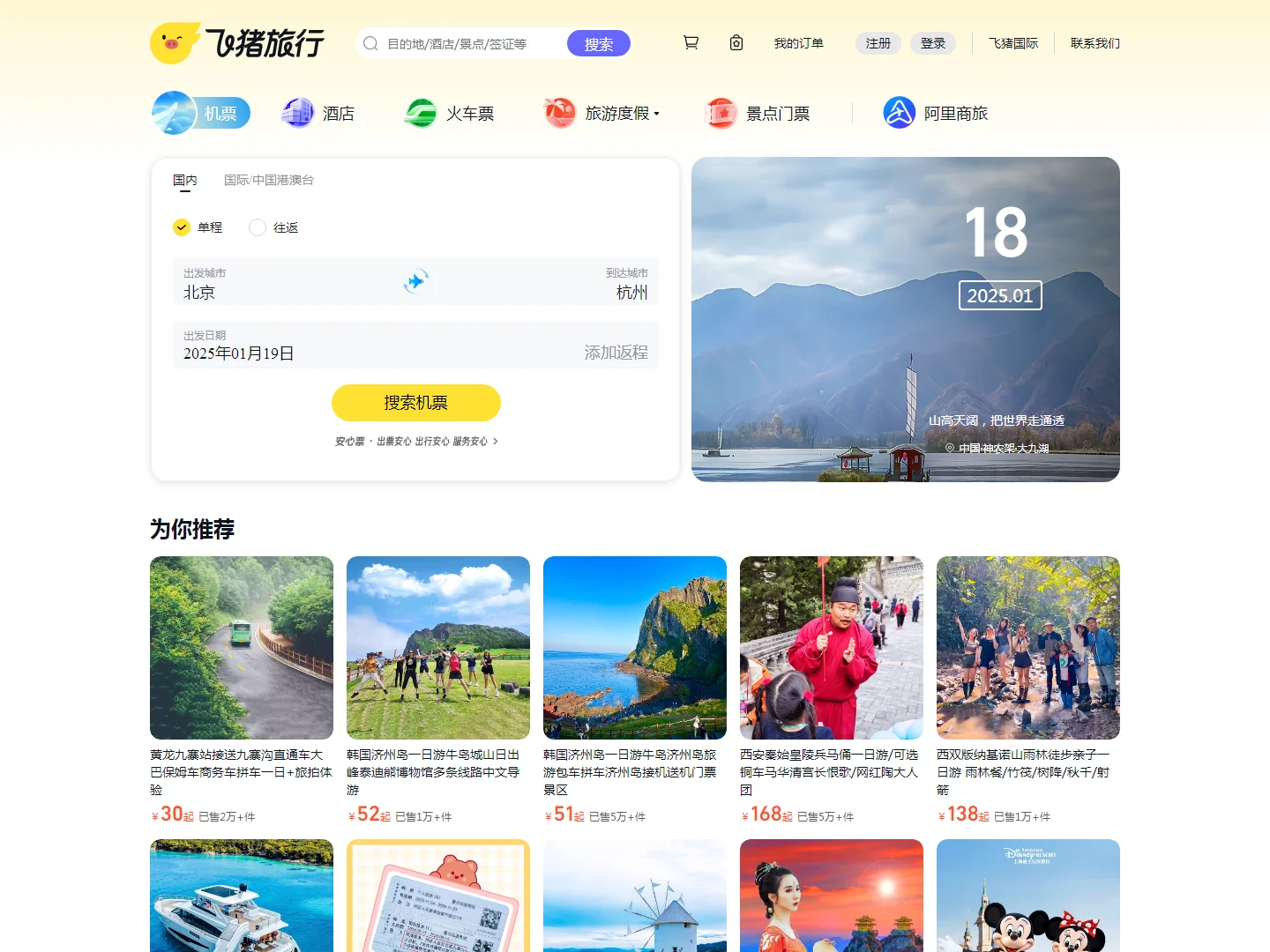Switch to the 国际/中国港澳台 tab
Image resolution: width=1270 pixels, height=952 pixels.
point(269,180)
